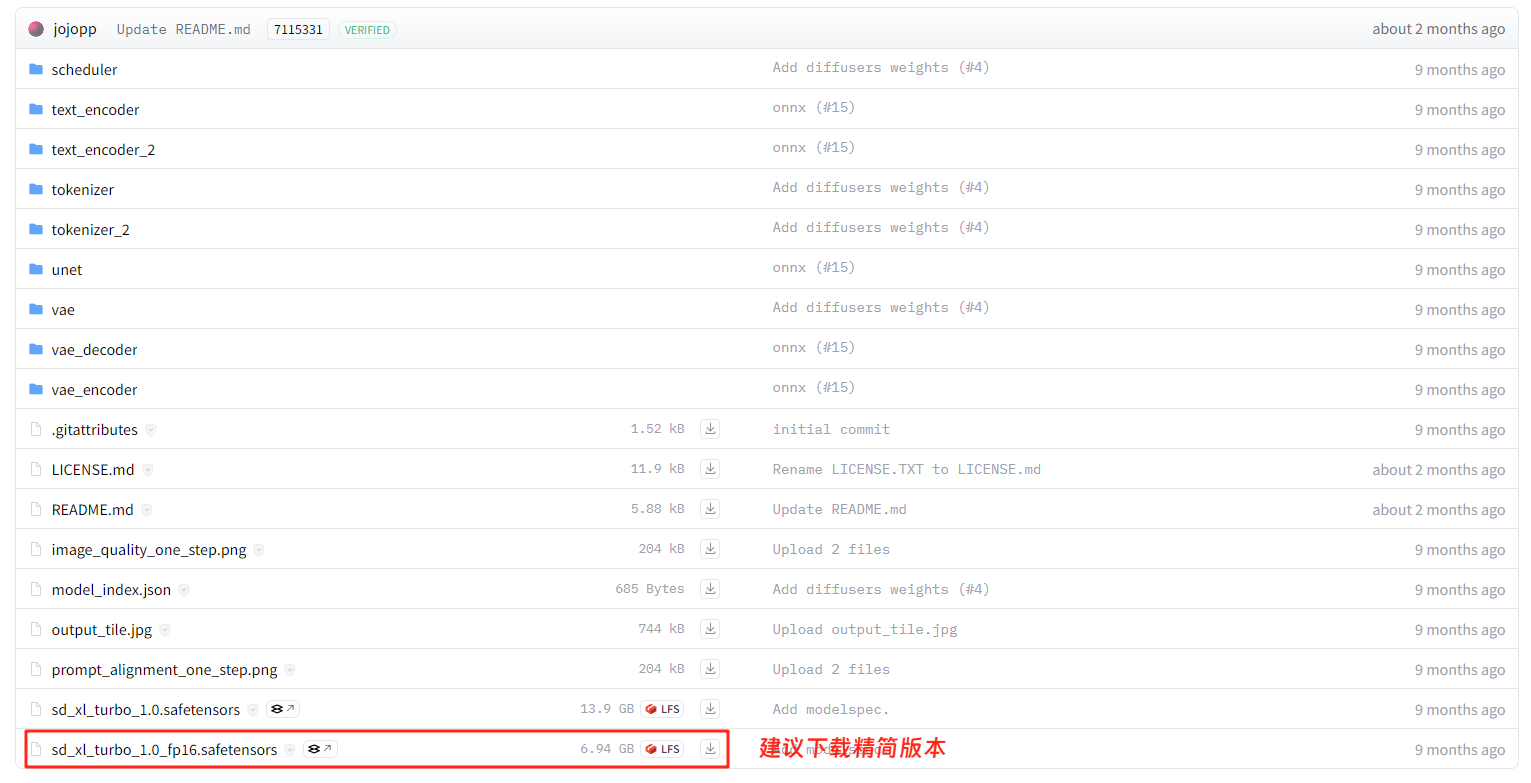The image size is (1531, 783).
Task: Download prompt_alignment_one_step.png via its download icon
Action: pyautogui.click(x=710, y=669)
